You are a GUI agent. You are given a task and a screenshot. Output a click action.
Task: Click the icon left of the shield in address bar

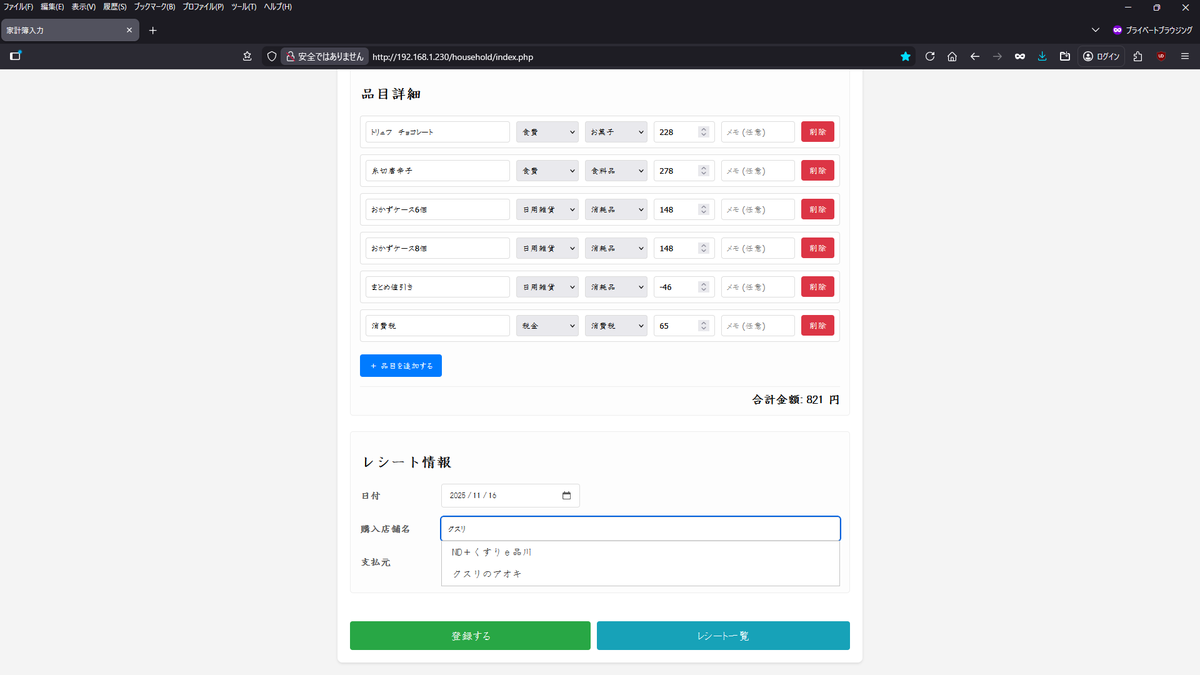pos(247,57)
